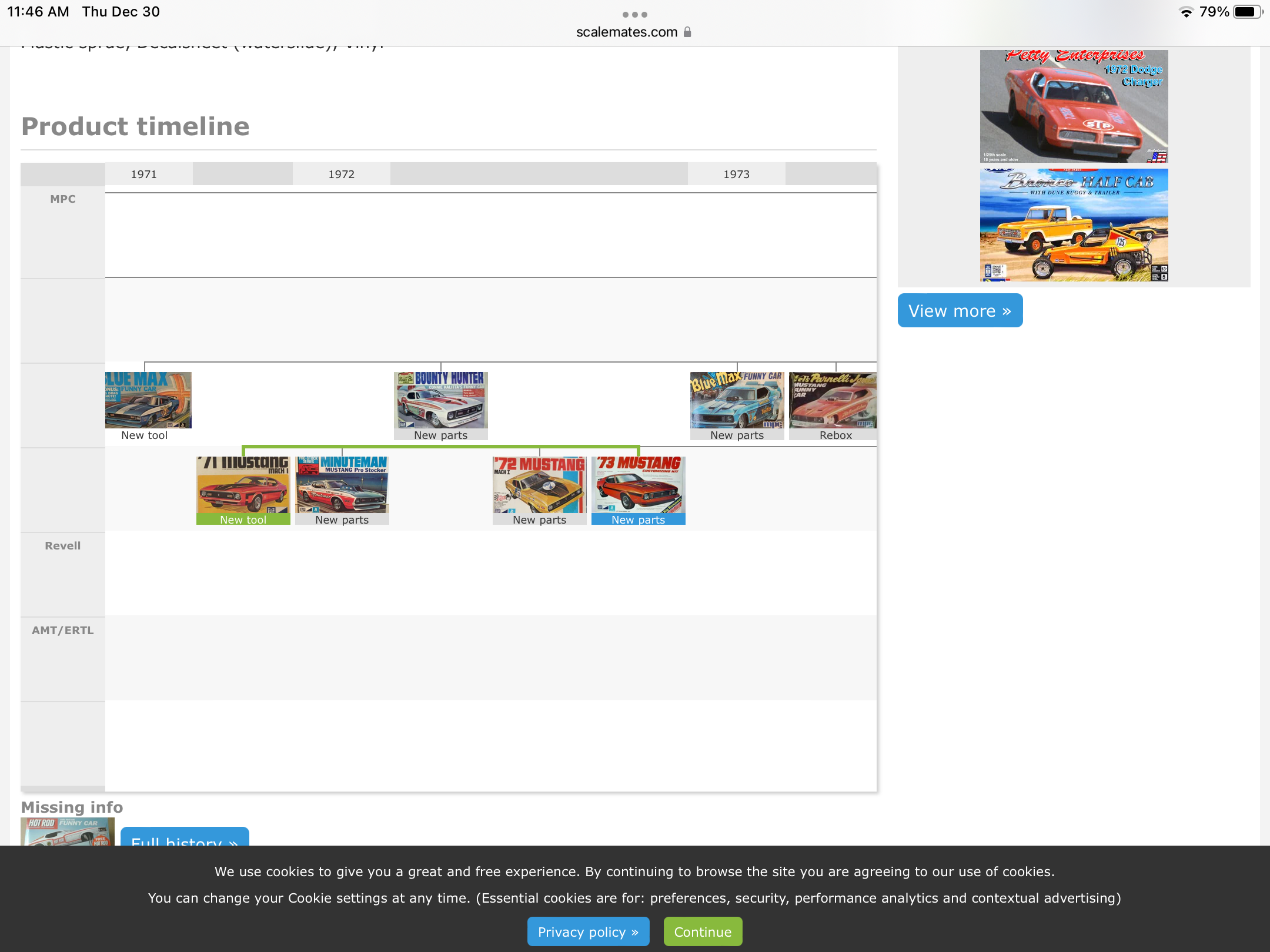This screenshot has width=1270, height=952.
Task: Tap the battery status icon
Action: point(1248,12)
